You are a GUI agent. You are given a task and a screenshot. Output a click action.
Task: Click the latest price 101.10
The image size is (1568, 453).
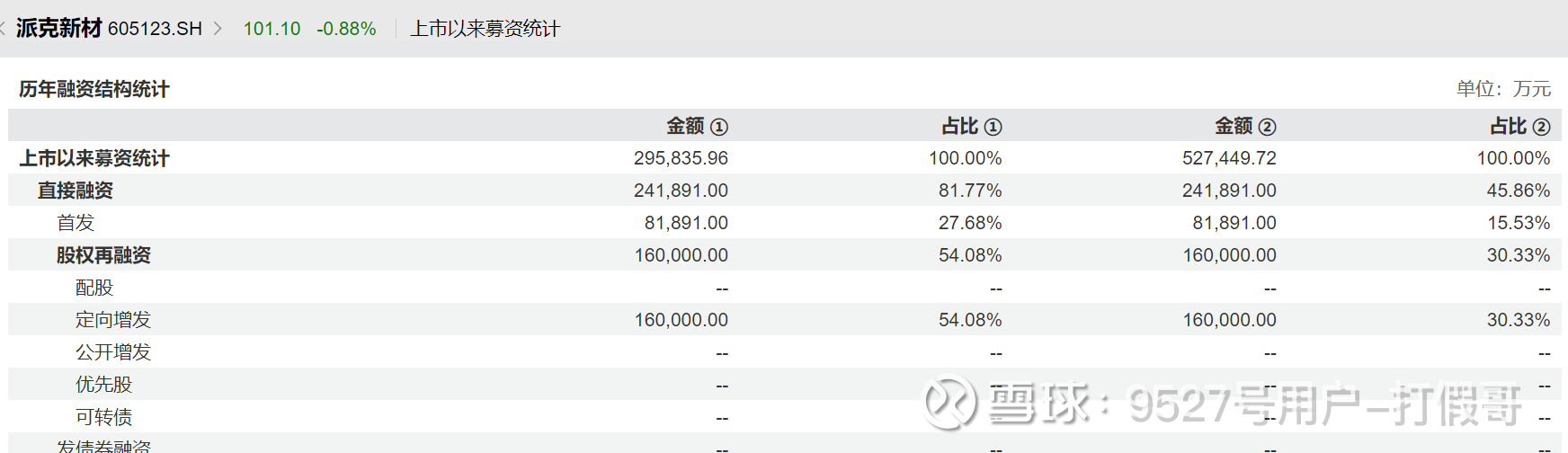(x=272, y=29)
